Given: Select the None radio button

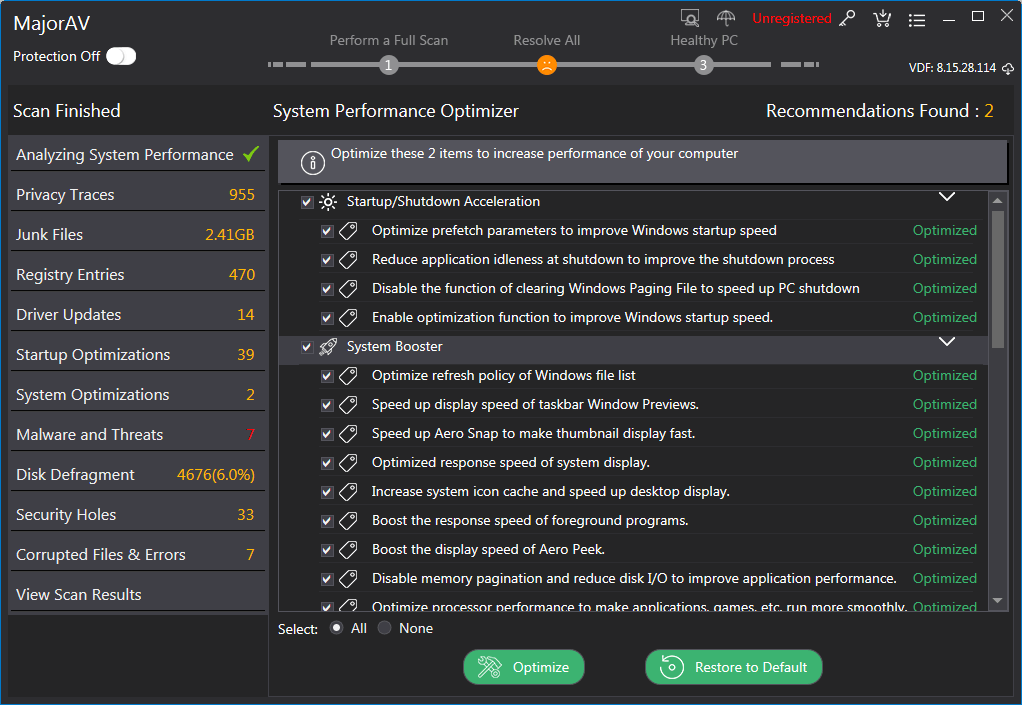Looking at the screenshot, I should tap(385, 627).
